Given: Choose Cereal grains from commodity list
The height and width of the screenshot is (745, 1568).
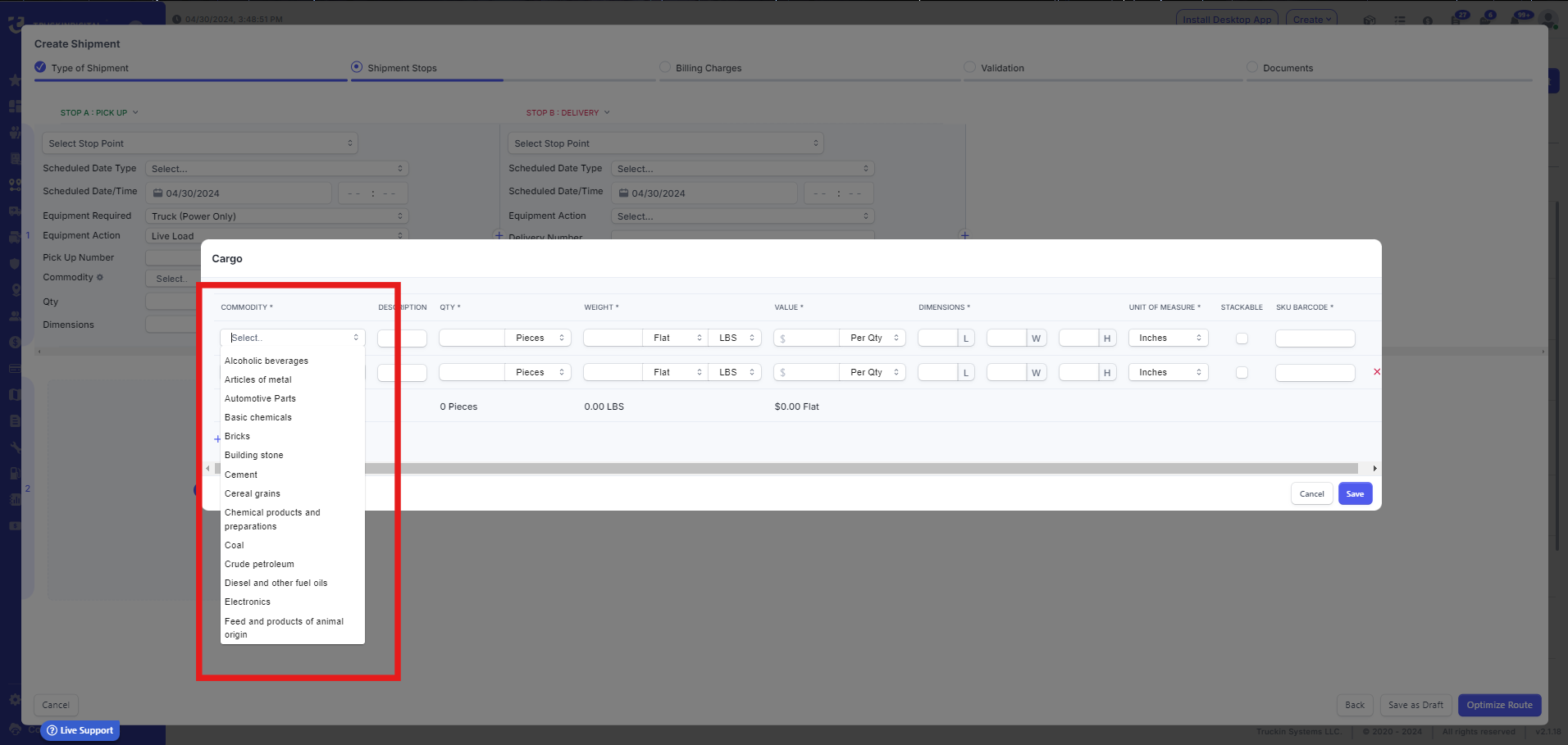Looking at the screenshot, I should 253,493.
